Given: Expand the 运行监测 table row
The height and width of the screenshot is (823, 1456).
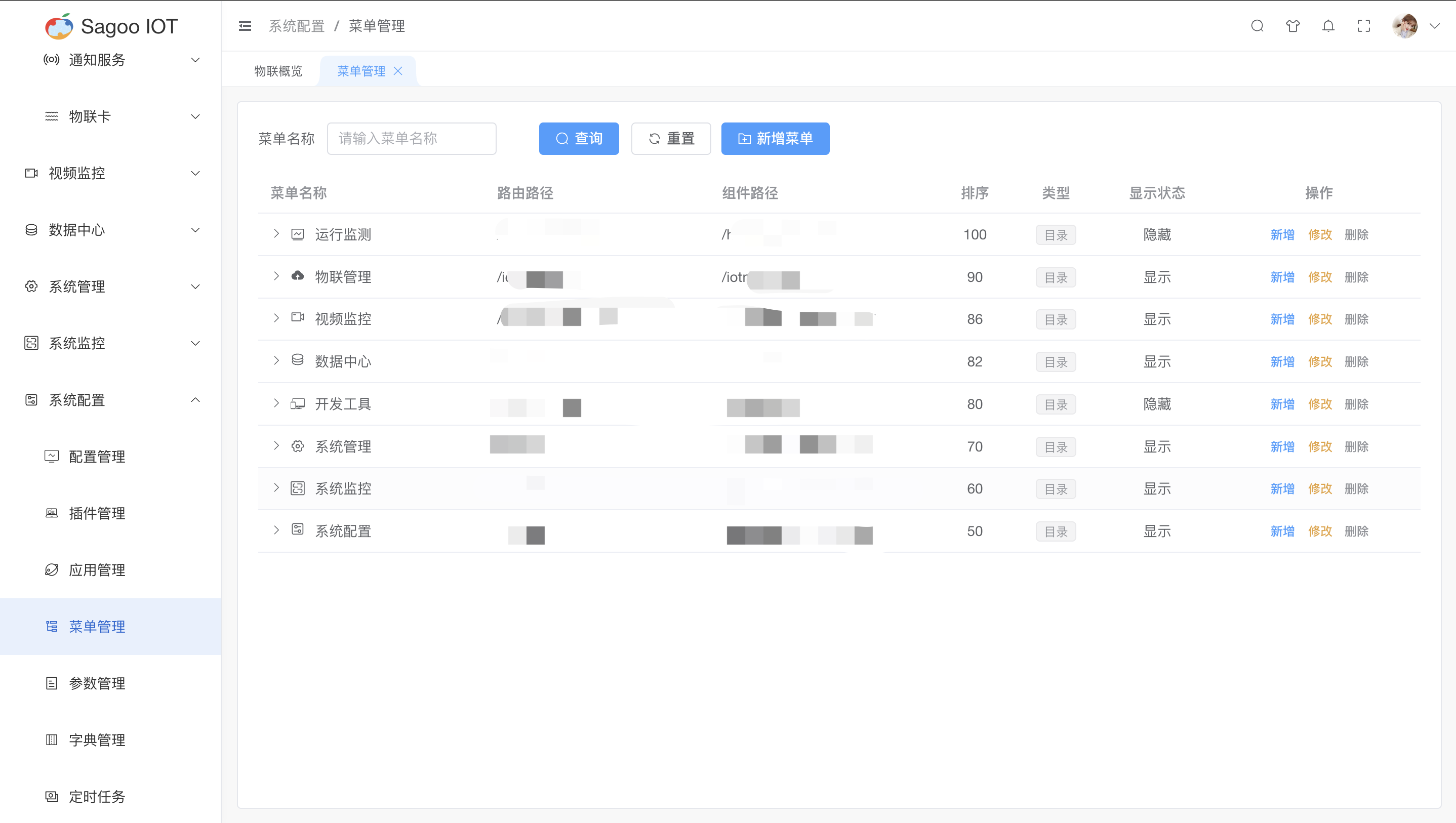Looking at the screenshot, I should click(276, 234).
